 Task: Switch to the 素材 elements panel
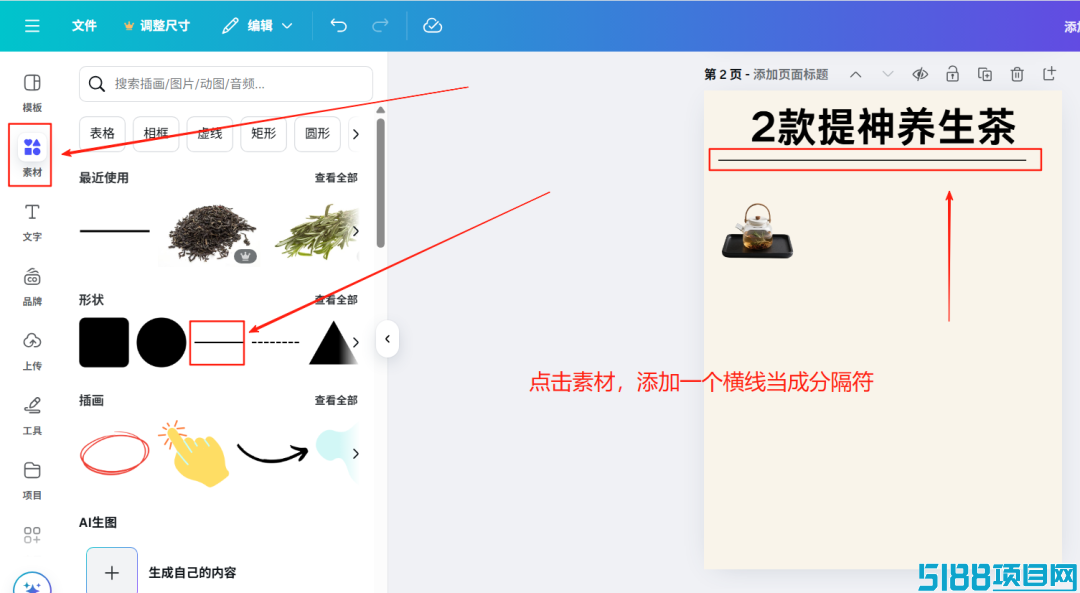click(x=32, y=156)
